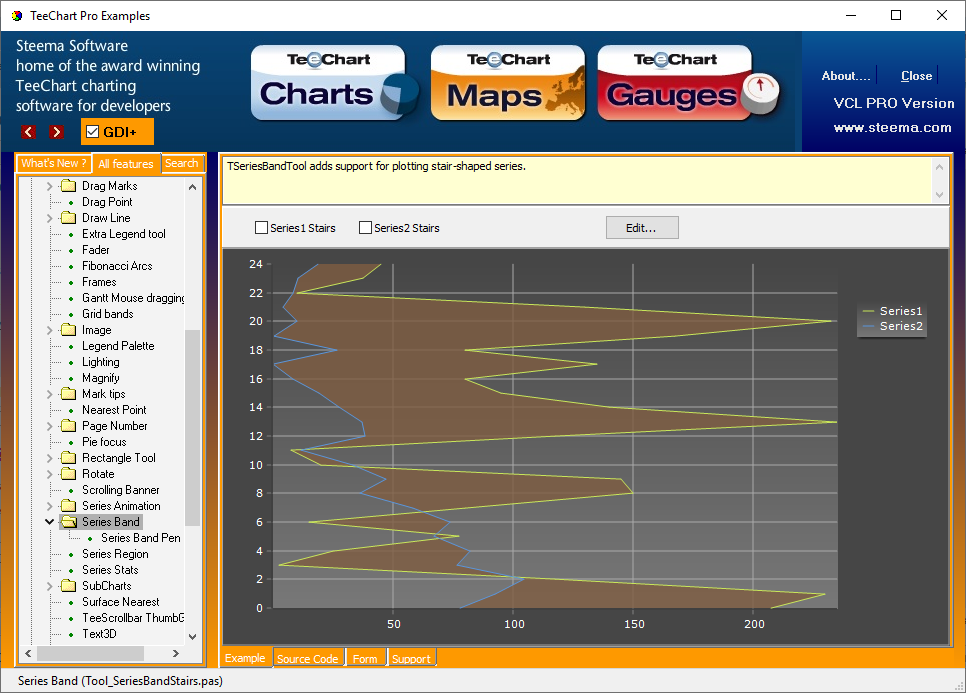Expand the Page Number tree node

pyautogui.click(x=49, y=426)
